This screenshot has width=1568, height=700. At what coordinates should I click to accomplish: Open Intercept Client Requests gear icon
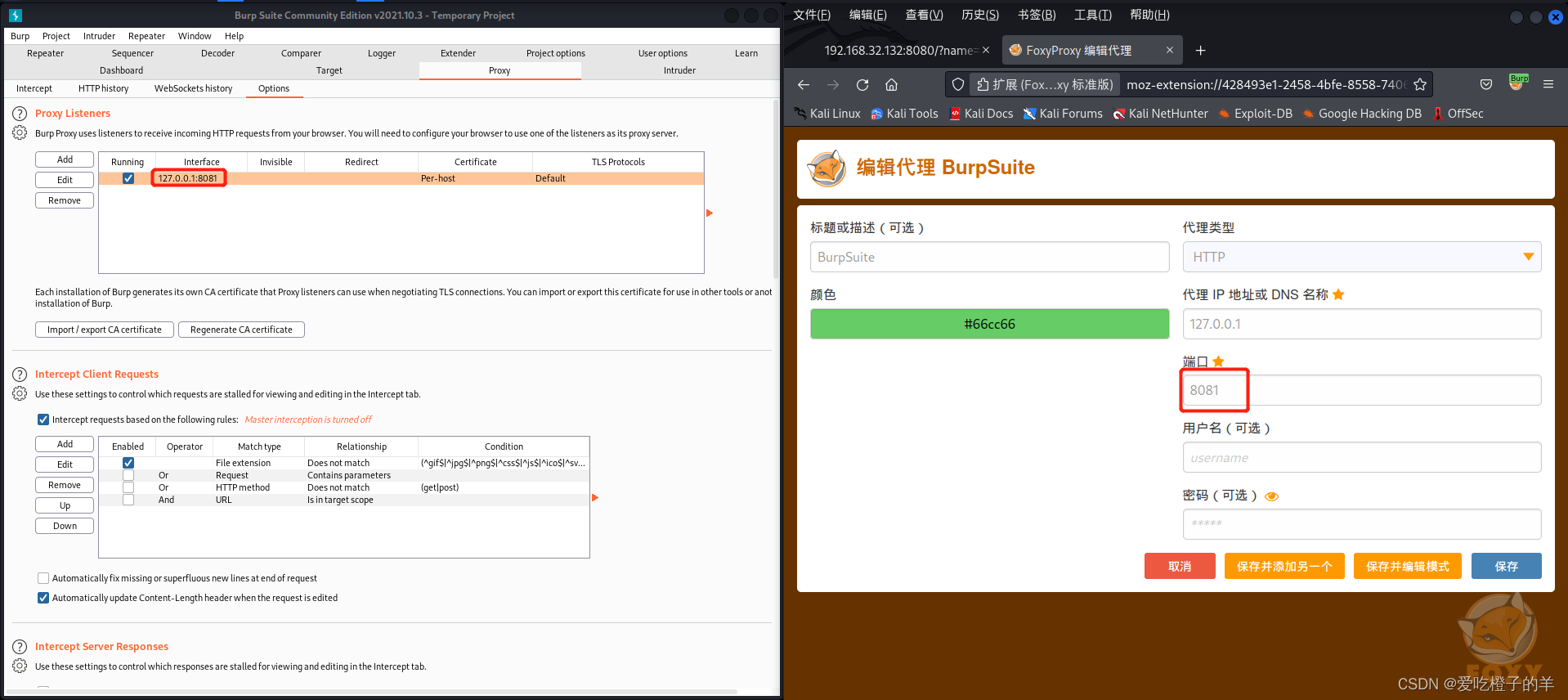[20, 393]
